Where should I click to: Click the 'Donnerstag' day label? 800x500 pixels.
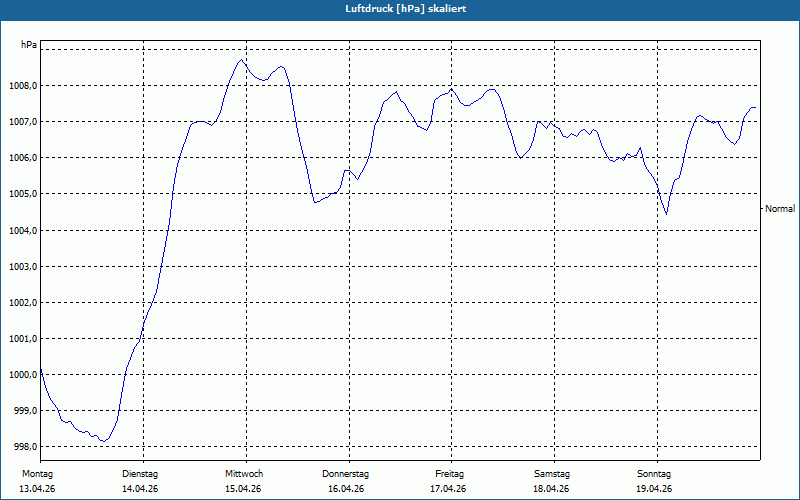point(345,474)
